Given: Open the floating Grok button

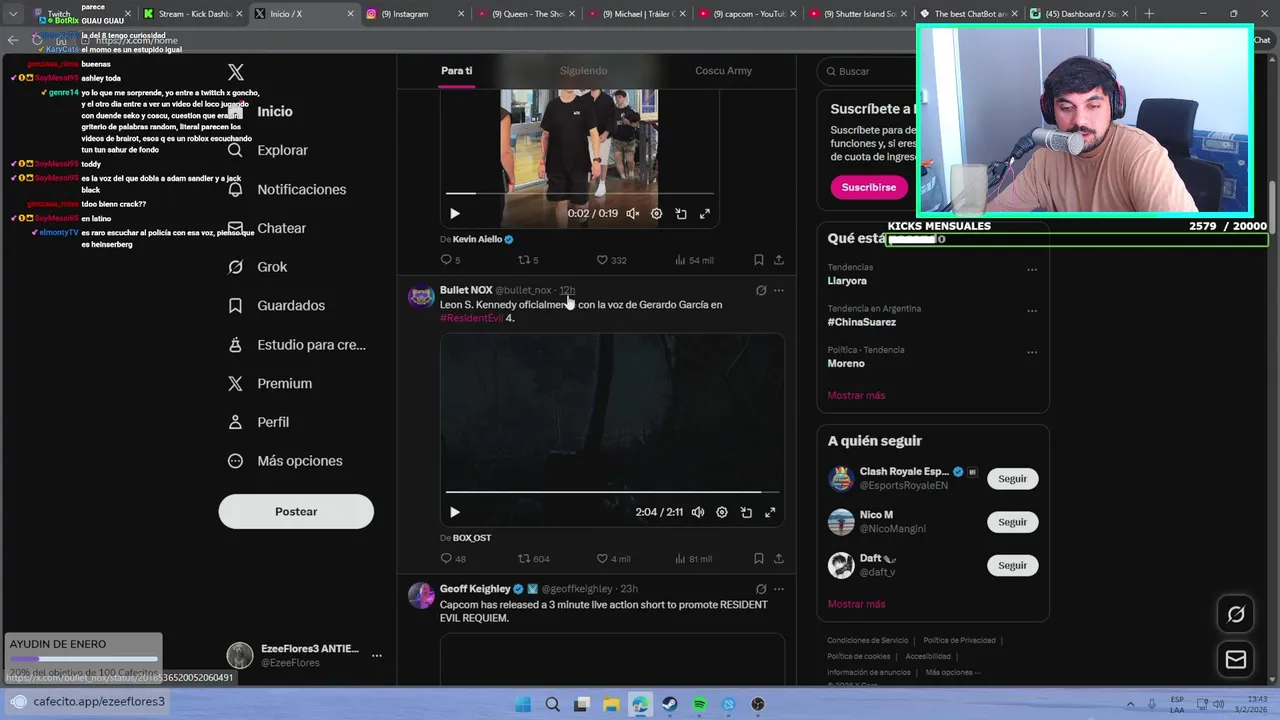Looking at the screenshot, I should click(x=1236, y=615).
